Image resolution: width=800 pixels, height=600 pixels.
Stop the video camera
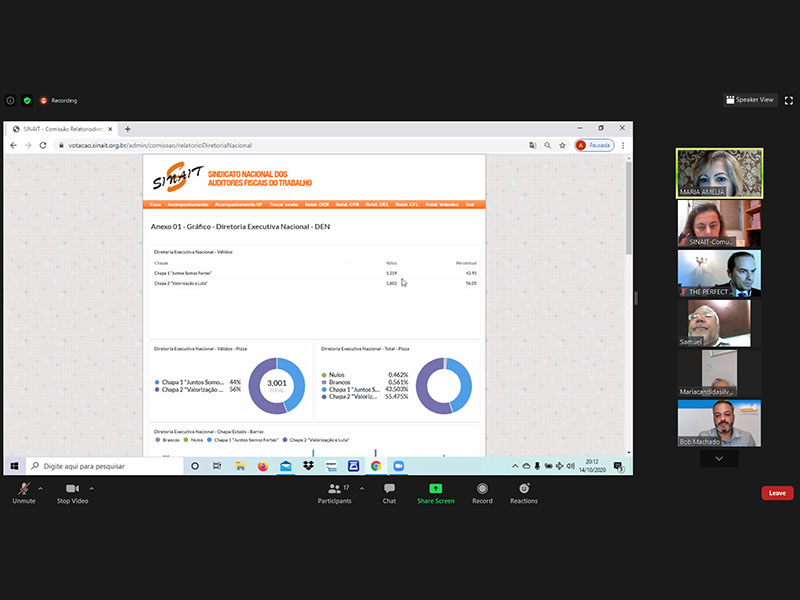tap(72, 492)
